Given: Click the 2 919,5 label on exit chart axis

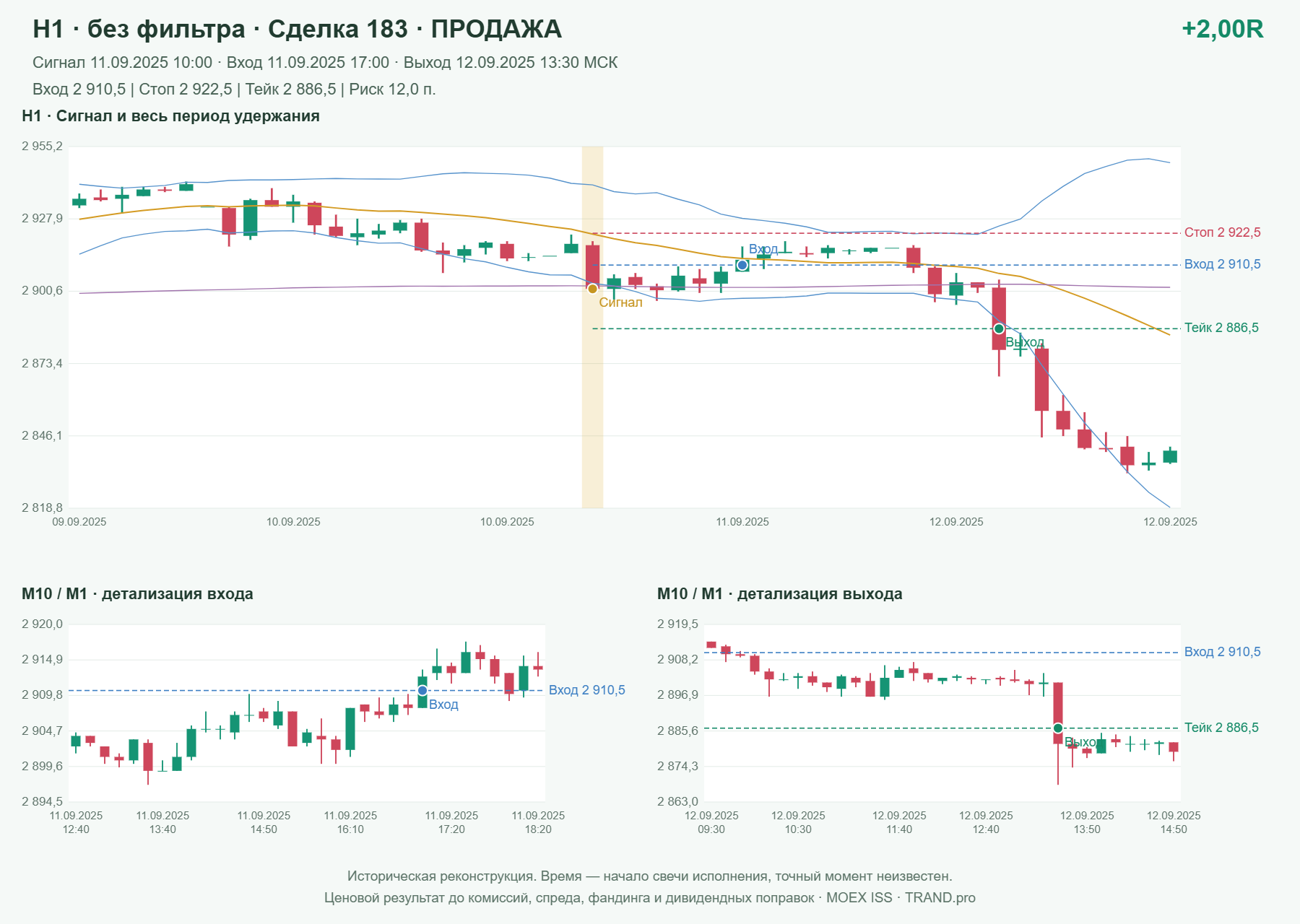Looking at the screenshot, I should point(677,624).
